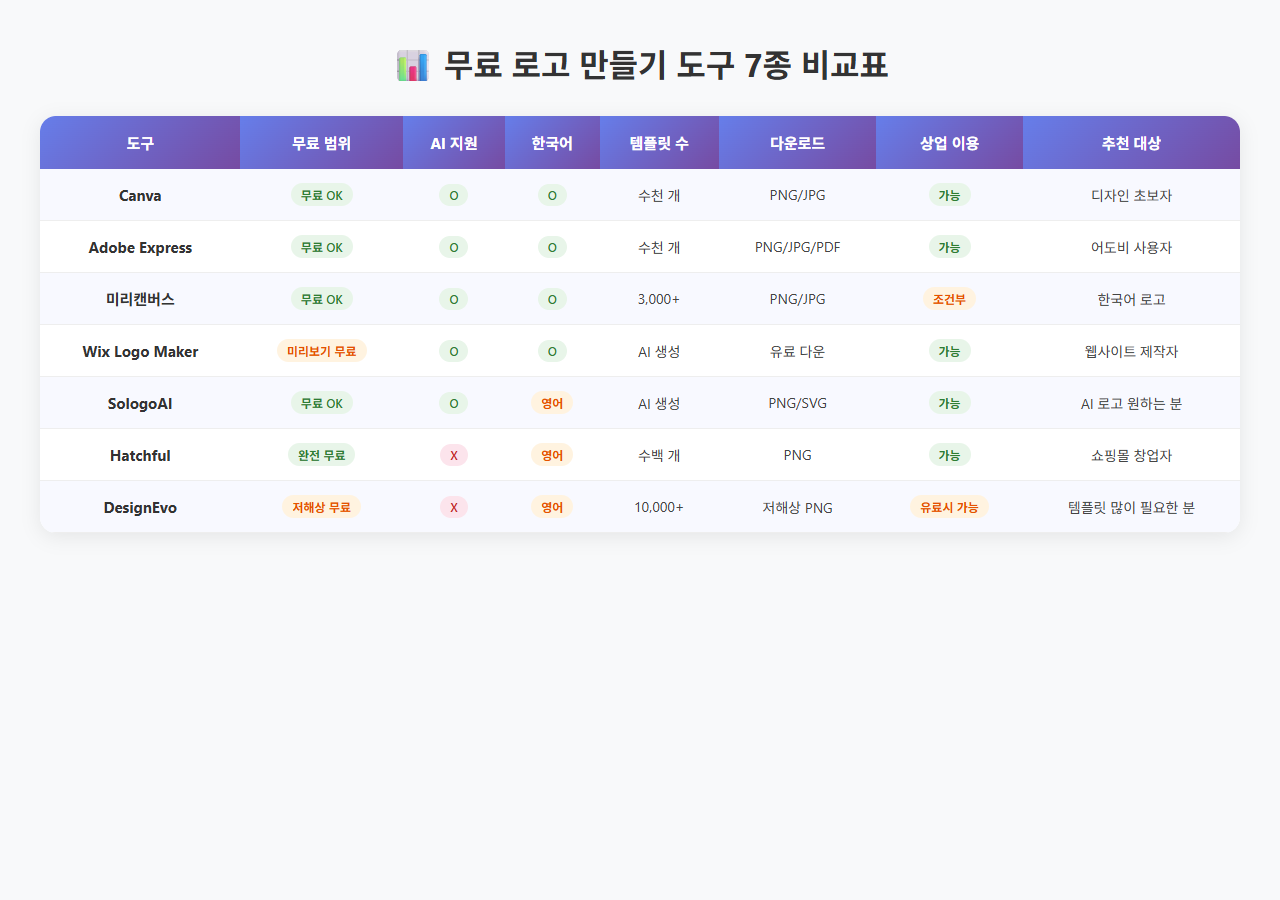Image resolution: width=1280 pixels, height=900 pixels.
Task: Select the '영어' badge in DesignEvo's row
Action: (x=552, y=507)
